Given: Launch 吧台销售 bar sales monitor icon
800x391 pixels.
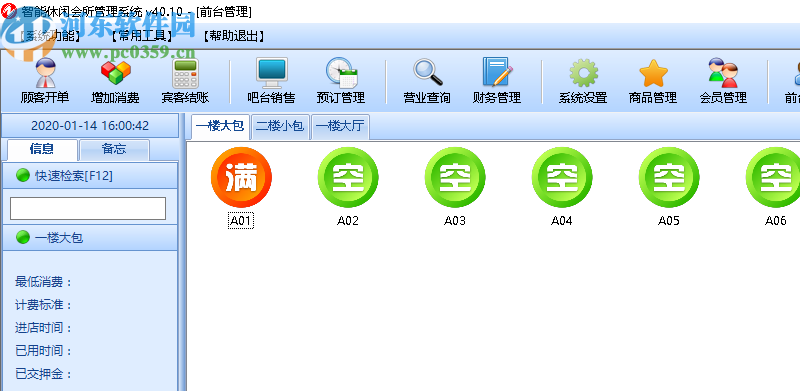Looking at the screenshot, I should pyautogui.click(x=271, y=73).
